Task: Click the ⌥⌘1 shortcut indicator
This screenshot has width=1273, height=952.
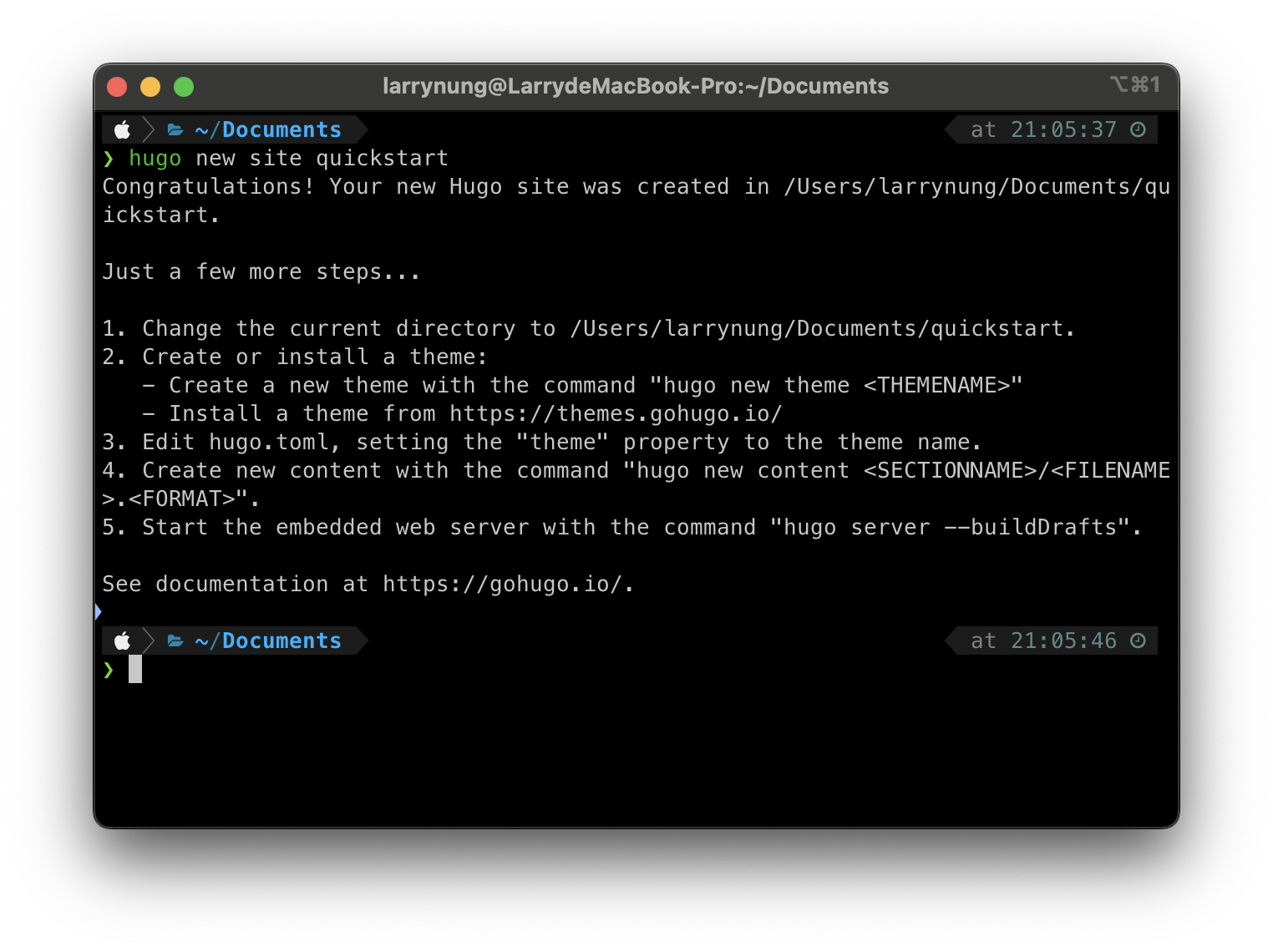Action: [x=1135, y=84]
